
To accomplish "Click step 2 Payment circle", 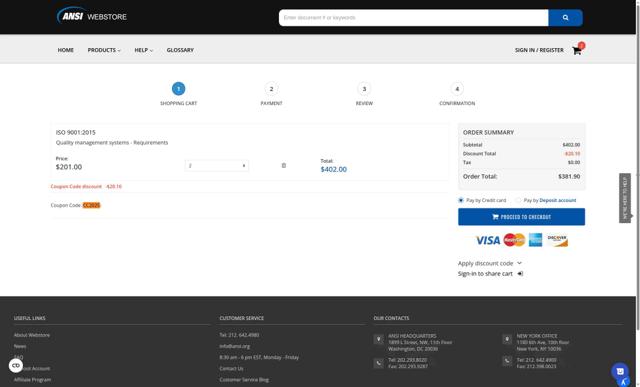I will click(x=271, y=89).
